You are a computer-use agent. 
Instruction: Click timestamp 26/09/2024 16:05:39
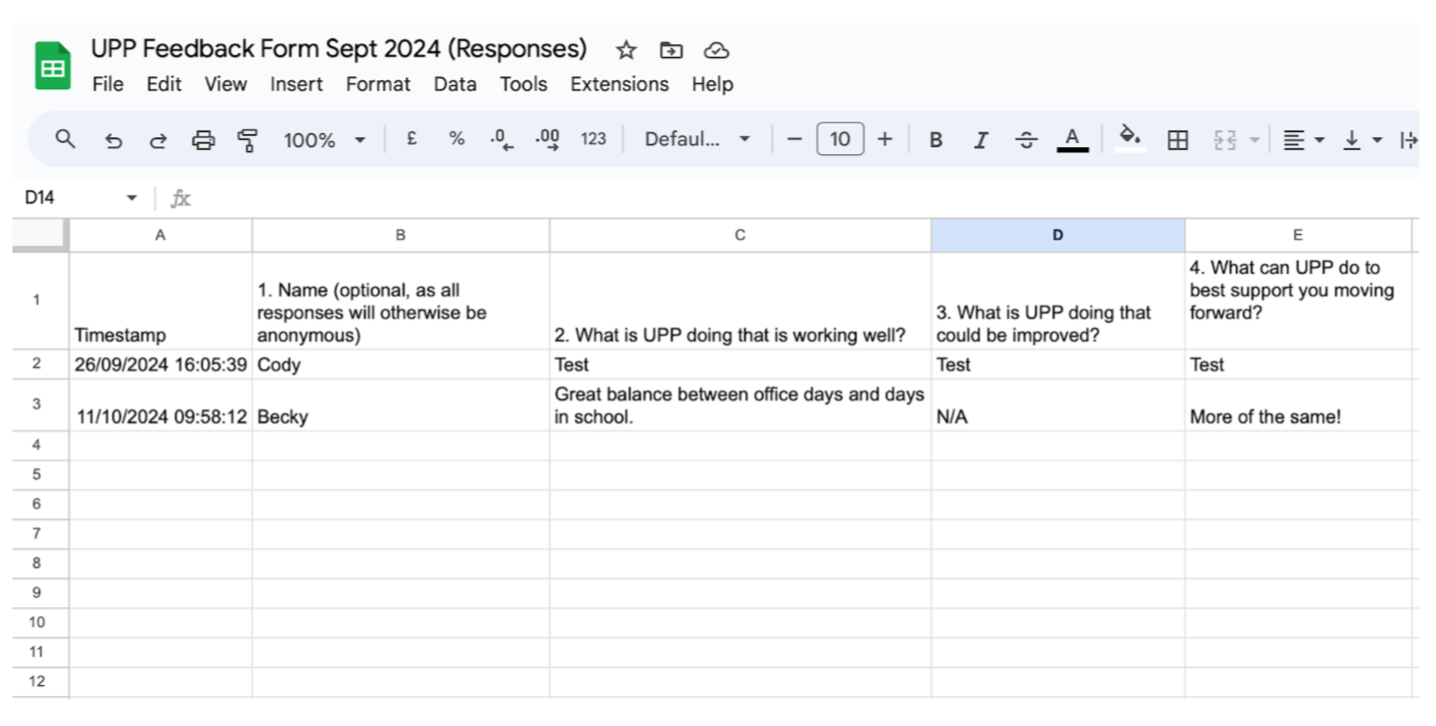pyautogui.click(x=160, y=364)
